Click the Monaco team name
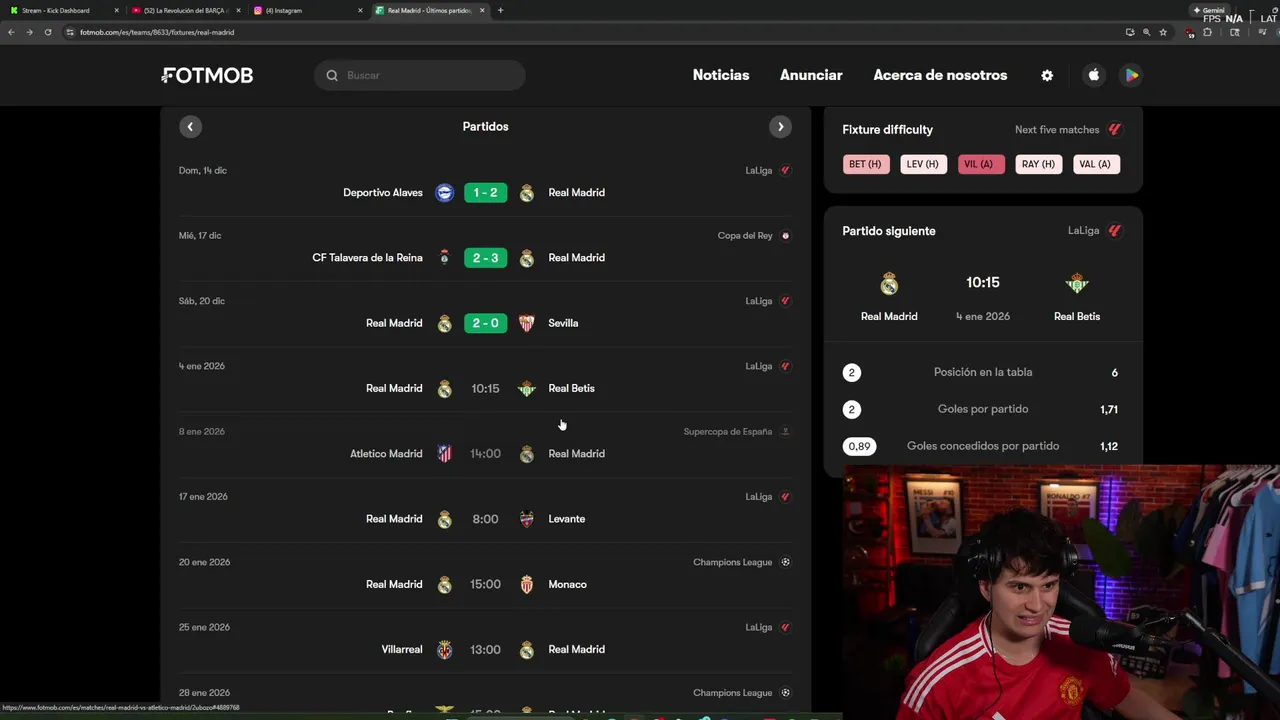 click(567, 584)
